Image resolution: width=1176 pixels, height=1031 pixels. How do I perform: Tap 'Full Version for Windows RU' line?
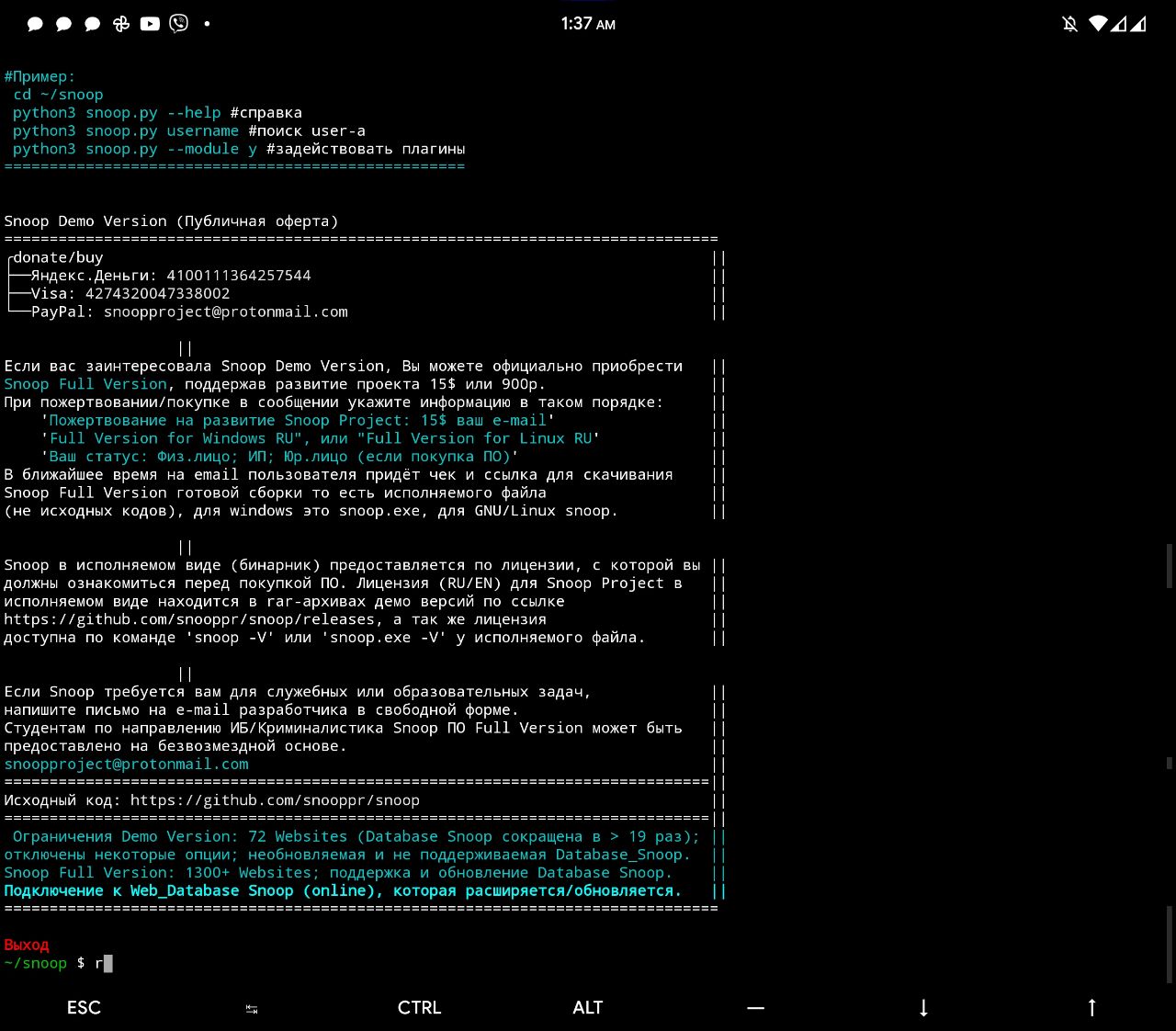(x=320, y=438)
